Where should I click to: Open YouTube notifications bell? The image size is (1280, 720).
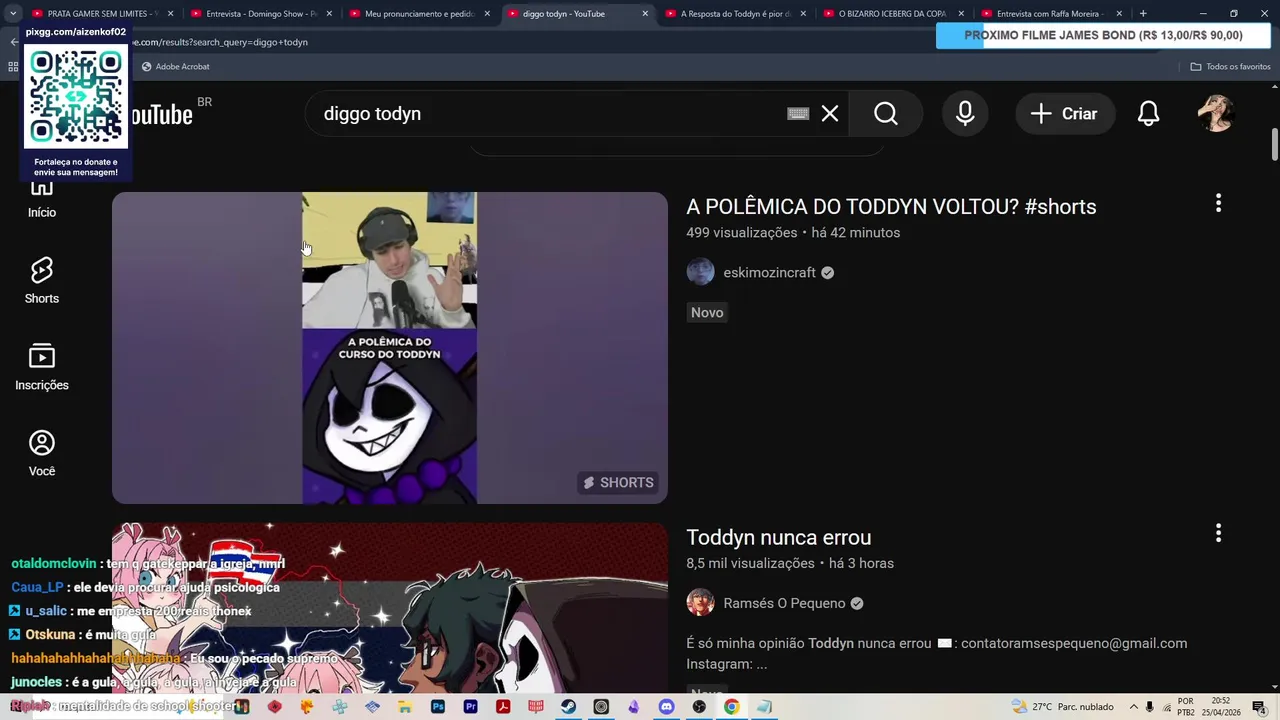(1149, 114)
